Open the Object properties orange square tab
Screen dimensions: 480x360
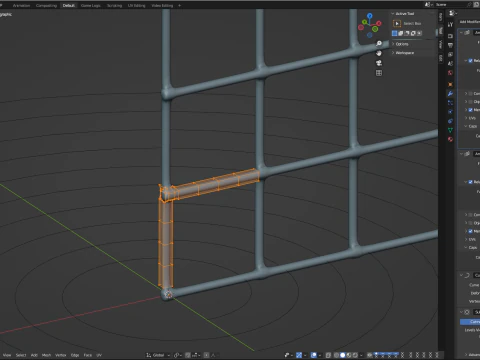coord(450,84)
